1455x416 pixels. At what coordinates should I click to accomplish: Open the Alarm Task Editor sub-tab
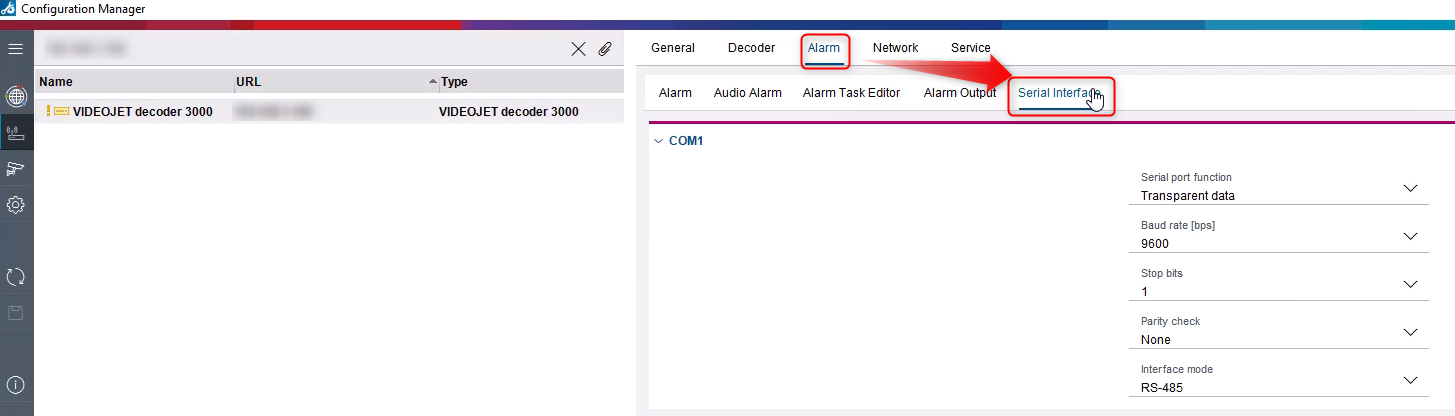point(852,93)
